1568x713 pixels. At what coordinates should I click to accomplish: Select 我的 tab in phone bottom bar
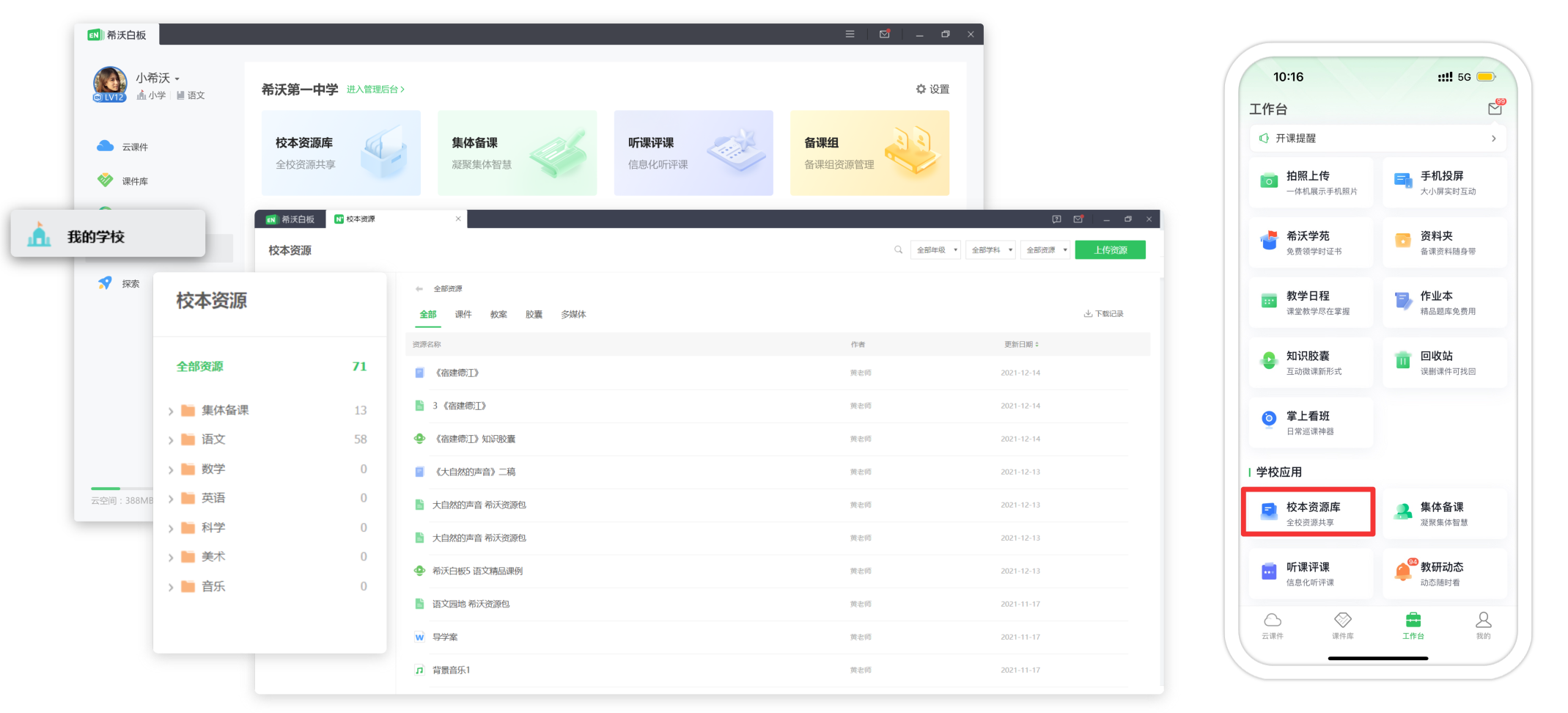[1484, 626]
